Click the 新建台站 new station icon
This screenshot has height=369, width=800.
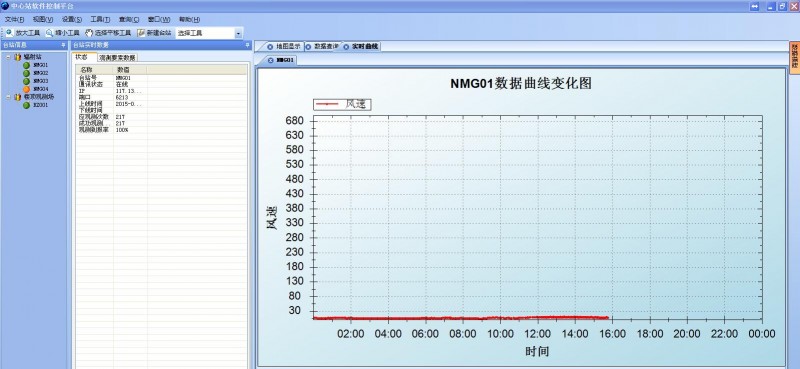pos(141,33)
